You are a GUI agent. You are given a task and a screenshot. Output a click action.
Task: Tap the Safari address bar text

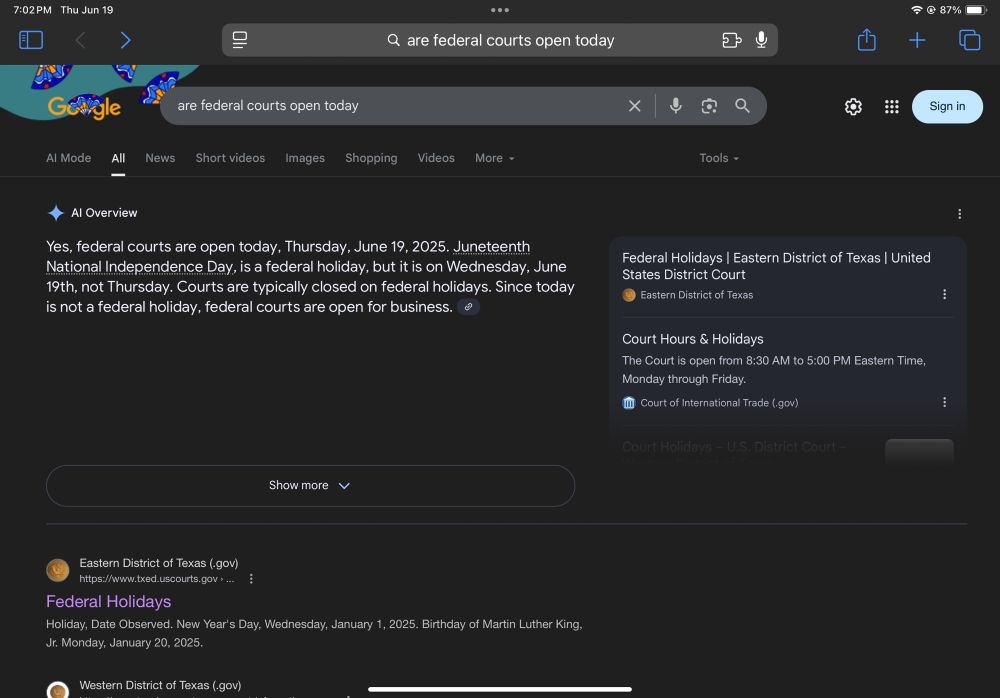pyautogui.click(x=510, y=40)
